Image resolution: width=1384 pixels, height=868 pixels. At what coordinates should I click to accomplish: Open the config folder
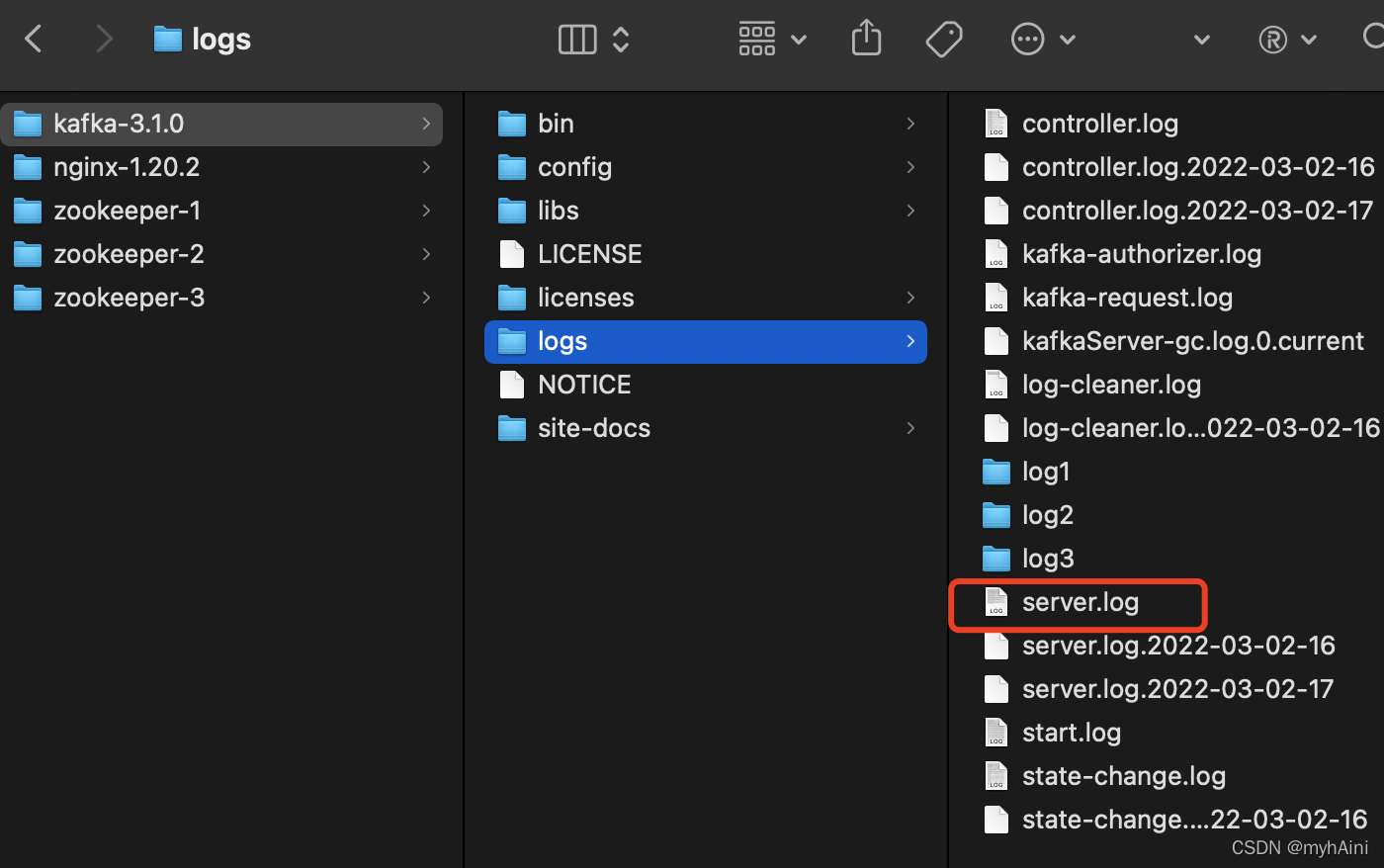tap(706, 167)
